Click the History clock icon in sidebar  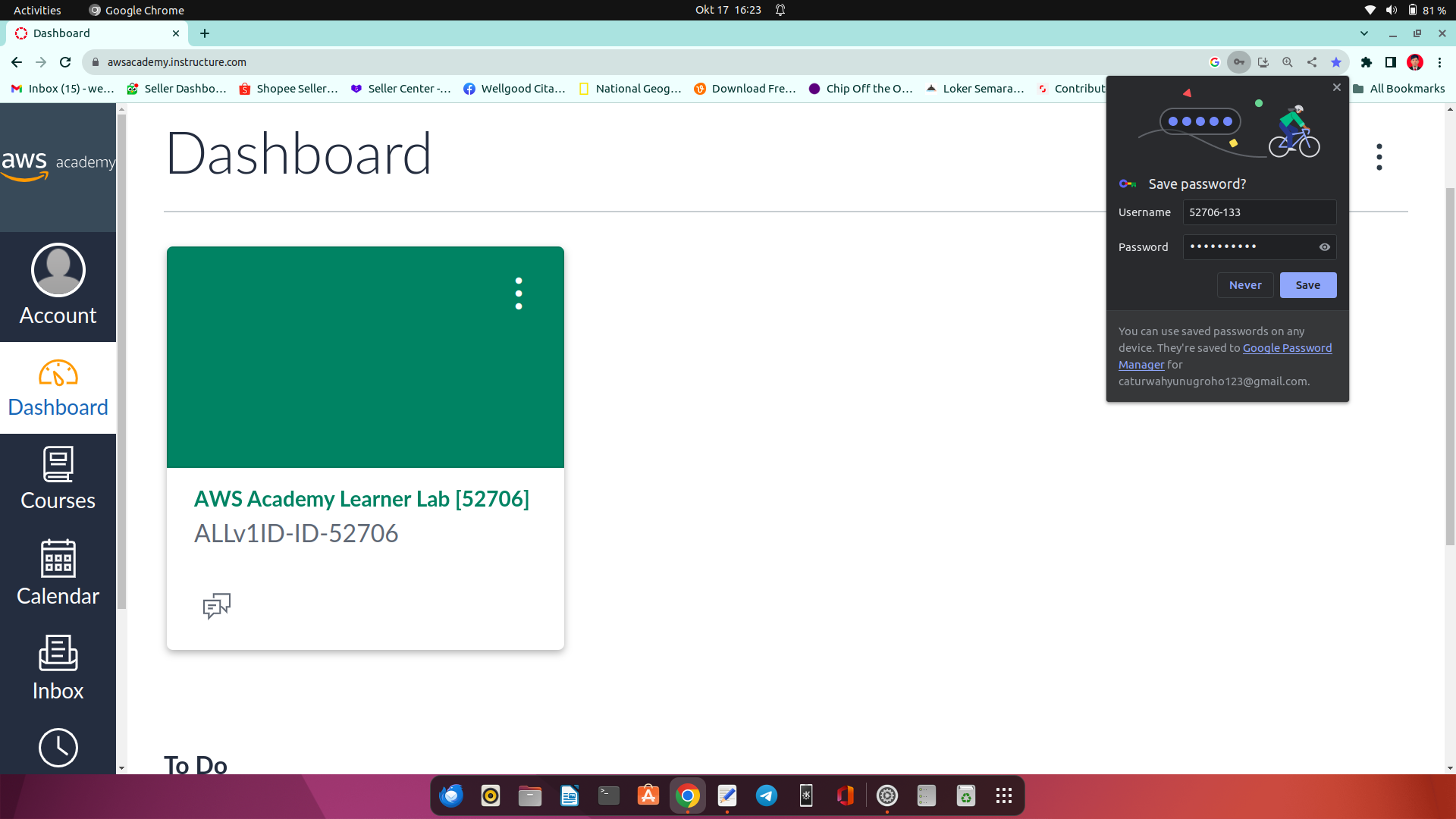point(58,748)
